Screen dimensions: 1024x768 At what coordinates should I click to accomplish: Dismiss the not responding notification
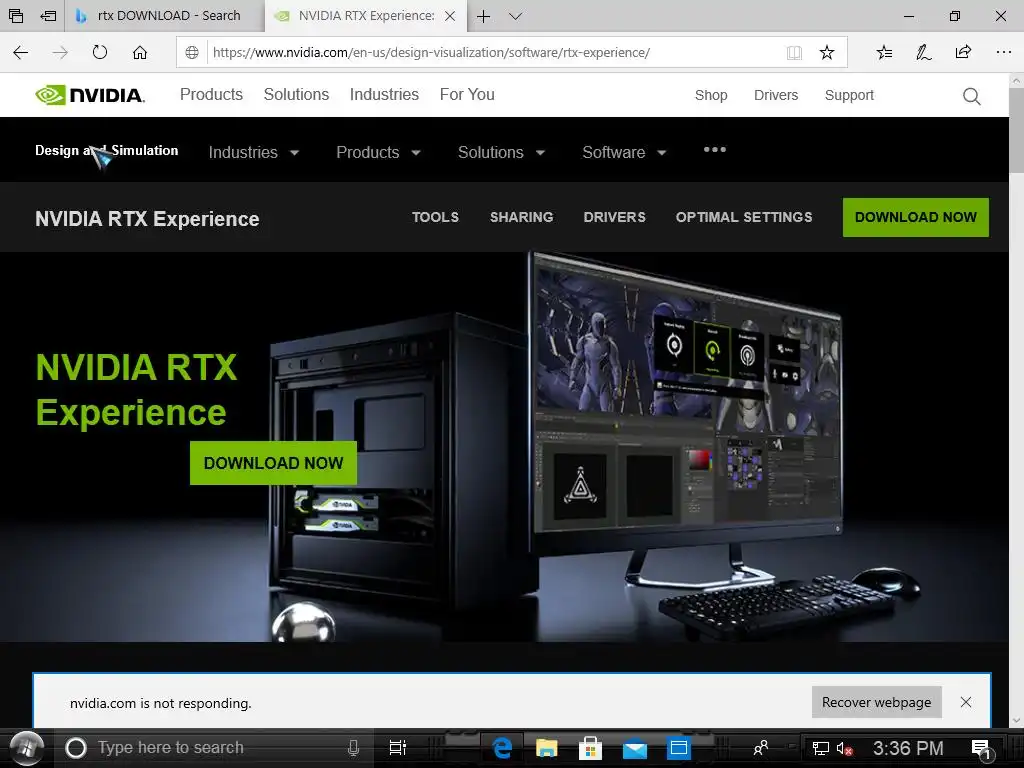coord(966,702)
